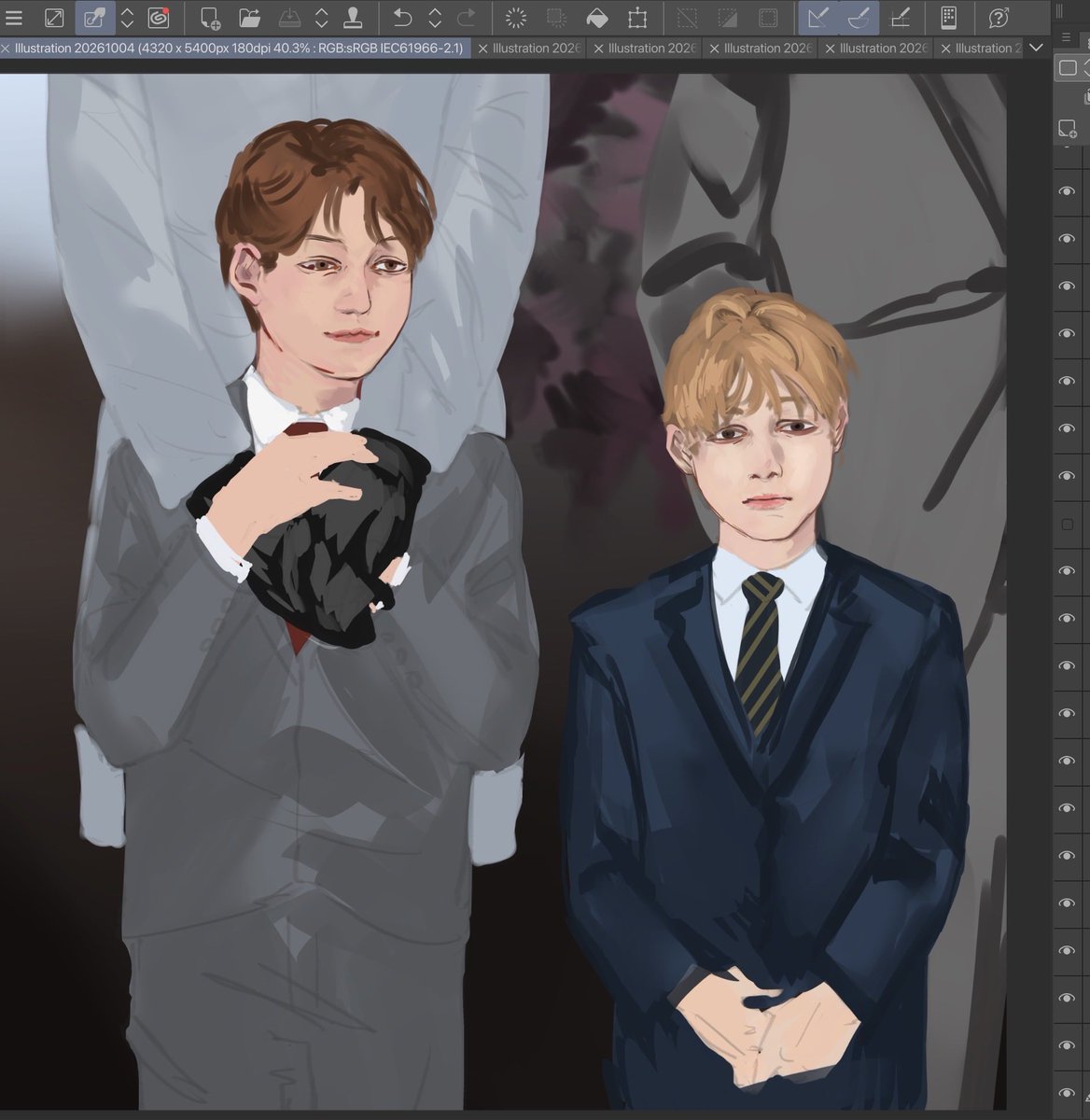
Task: Open the document tab overflow chevron
Action: 1035,48
